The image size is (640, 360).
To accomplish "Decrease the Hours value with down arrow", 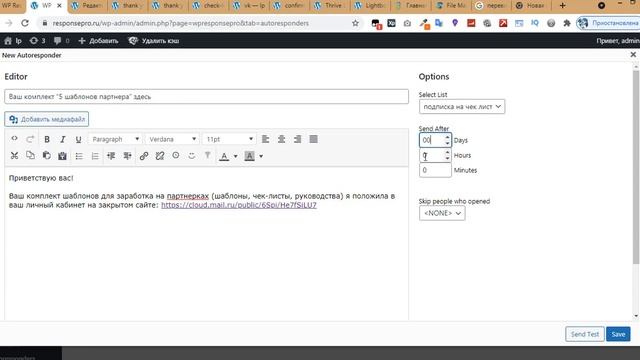I will [447, 158].
